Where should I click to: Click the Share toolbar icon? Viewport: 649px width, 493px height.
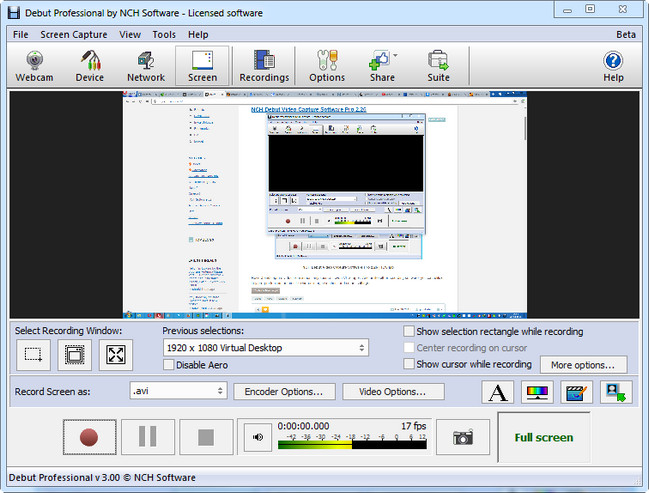380,66
